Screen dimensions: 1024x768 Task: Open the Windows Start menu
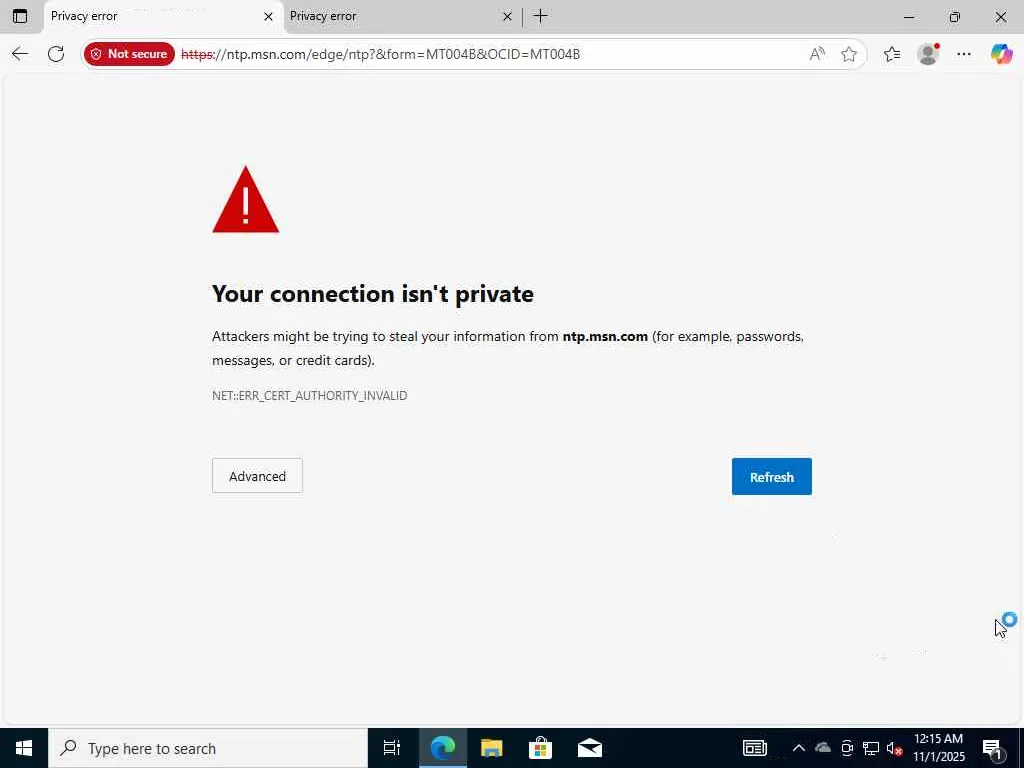pyautogui.click(x=24, y=748)
